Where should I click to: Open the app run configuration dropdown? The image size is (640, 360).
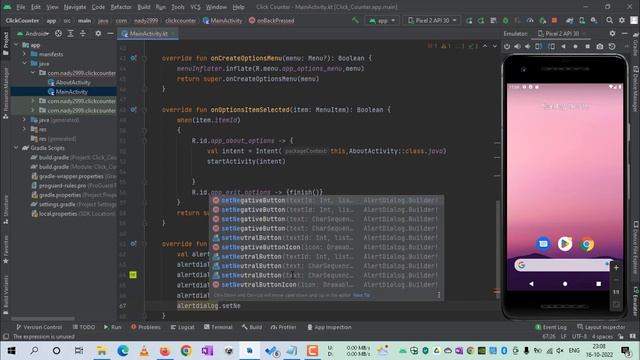(x=382, y=20)
